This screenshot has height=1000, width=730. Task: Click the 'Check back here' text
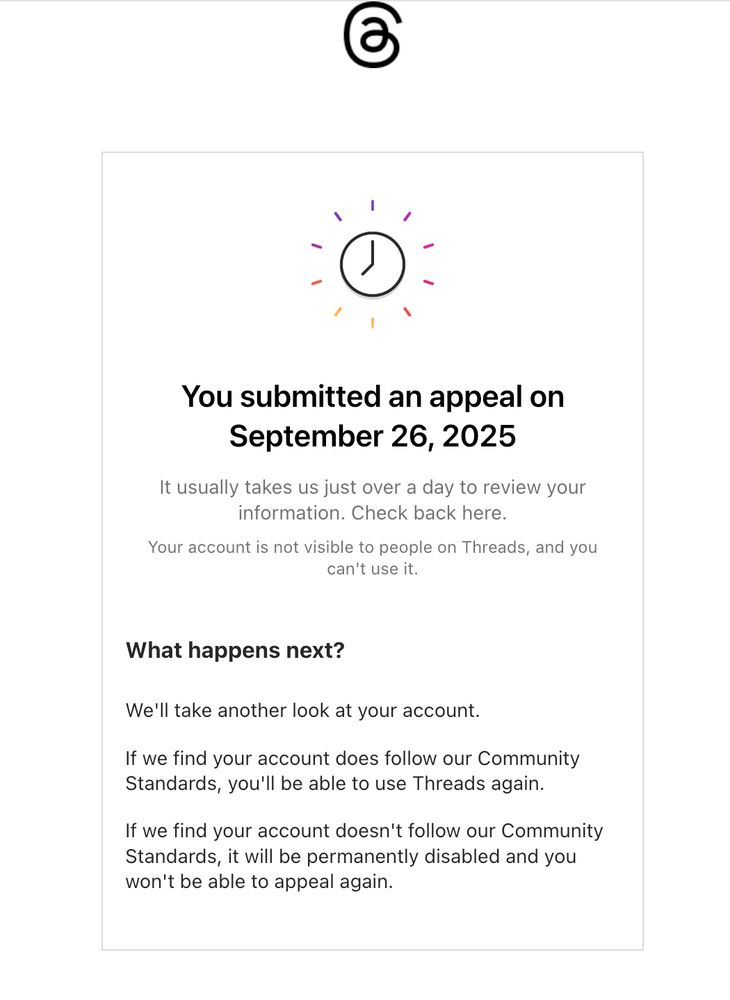pos(429,513)
